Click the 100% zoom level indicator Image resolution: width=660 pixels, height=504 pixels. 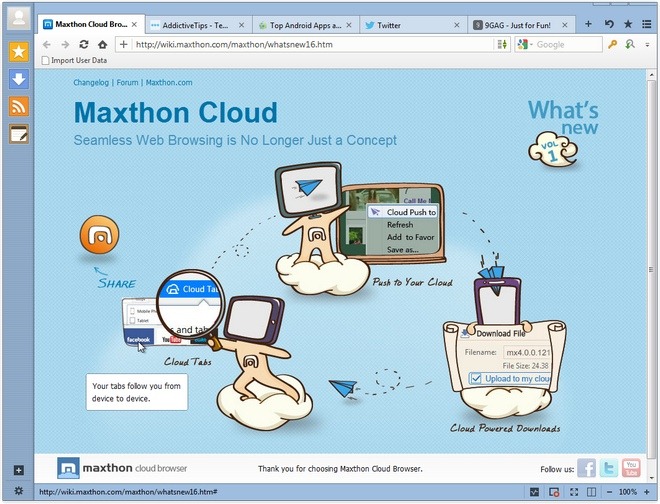click(628, 492)
